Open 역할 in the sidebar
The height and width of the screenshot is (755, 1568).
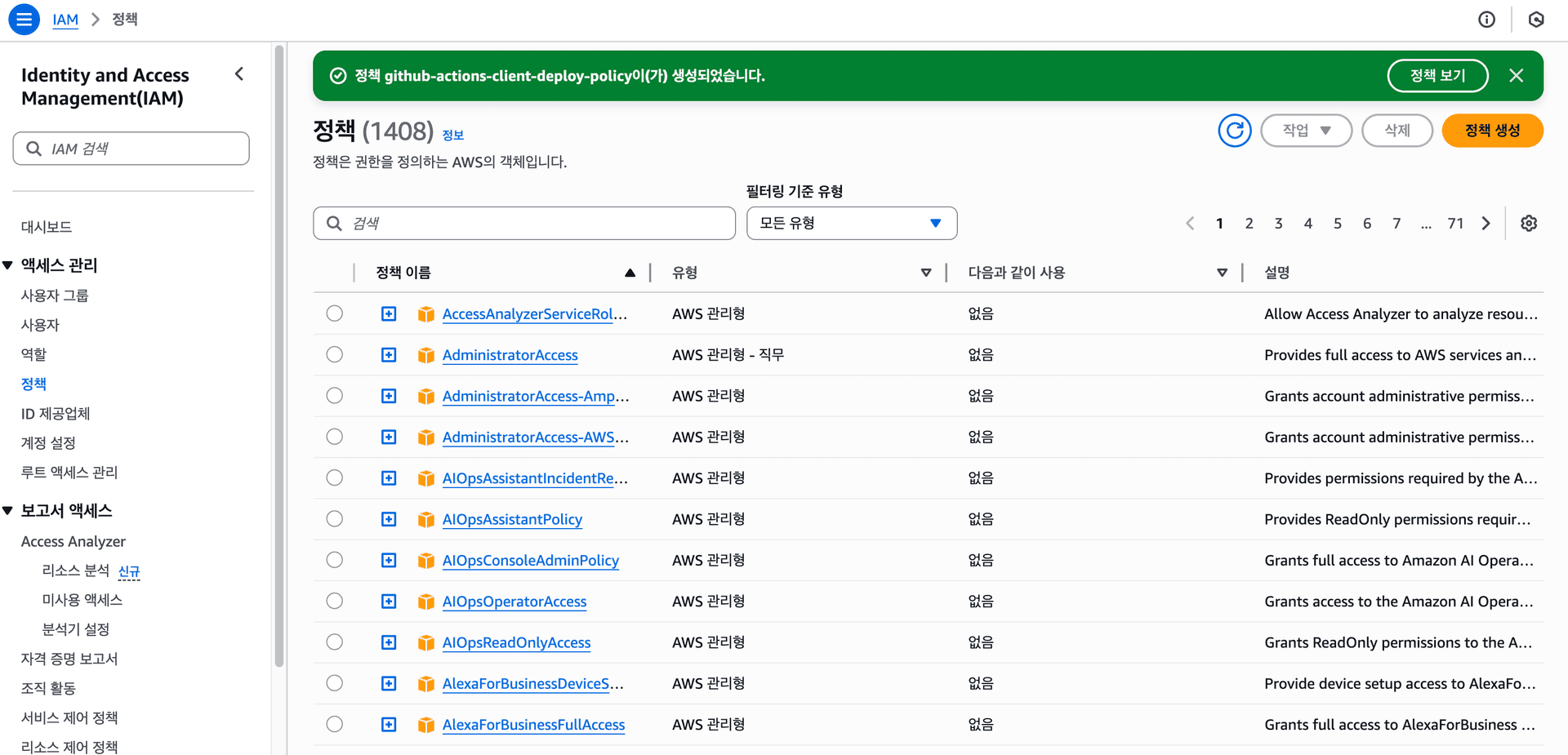34,354
